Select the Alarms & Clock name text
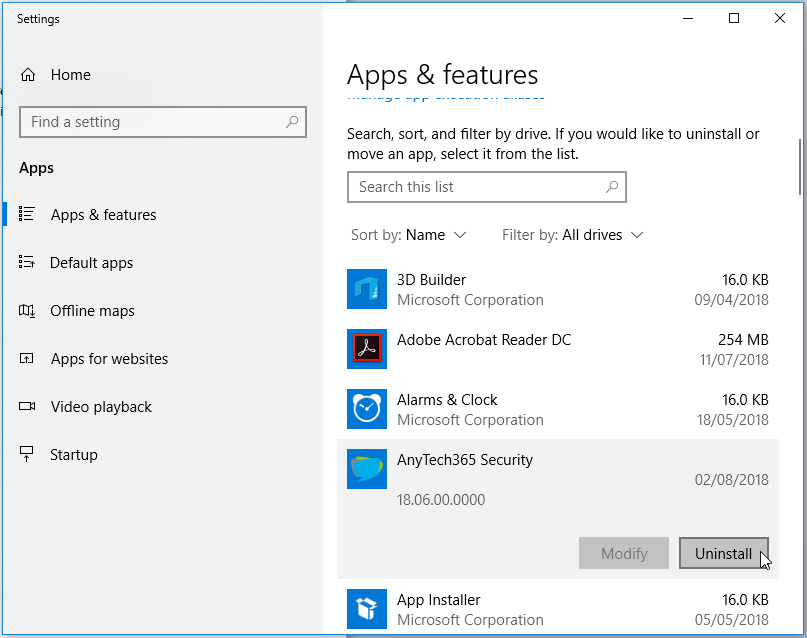Image resolution: width=807 pixels, height=638 pixels. coord(447,400)
